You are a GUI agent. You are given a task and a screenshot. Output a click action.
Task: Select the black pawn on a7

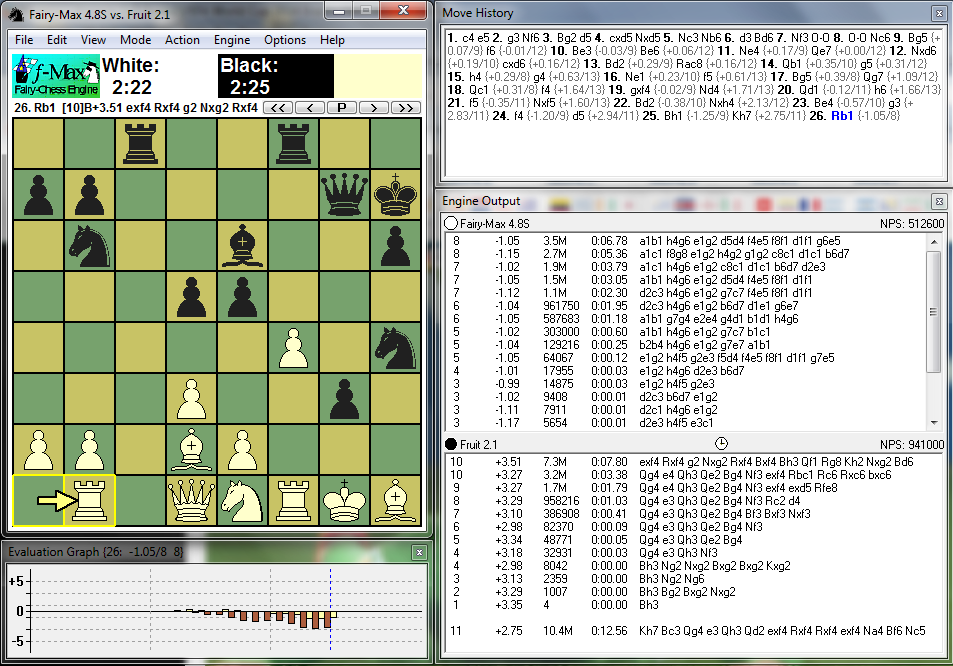pyautogui.click(x=38, y=194)
